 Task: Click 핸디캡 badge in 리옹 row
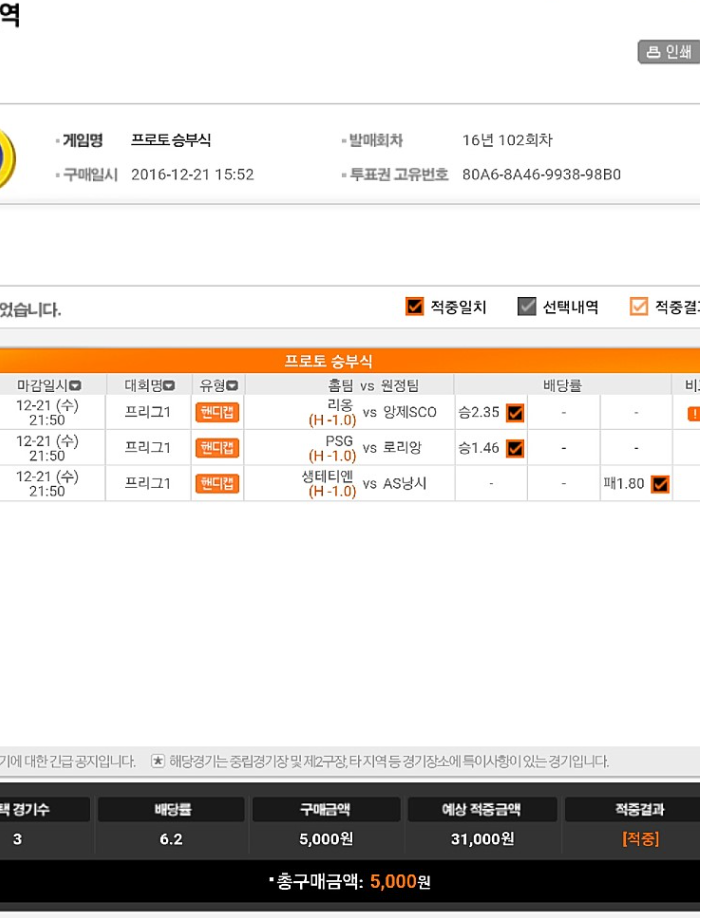point(217,413)
